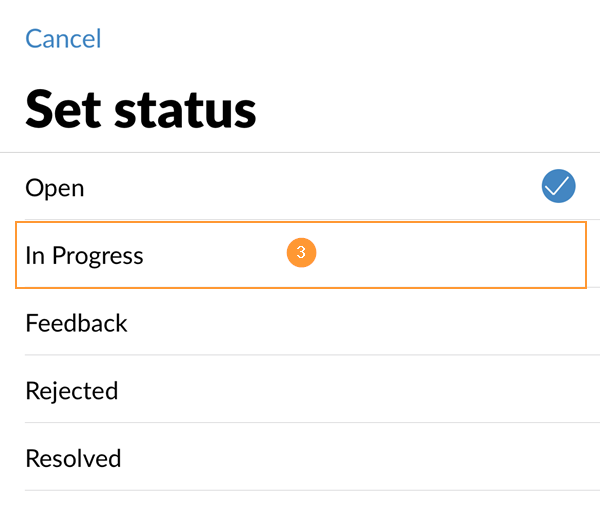
Task: Tap the Cancel link
Action: tap(63, 39)
